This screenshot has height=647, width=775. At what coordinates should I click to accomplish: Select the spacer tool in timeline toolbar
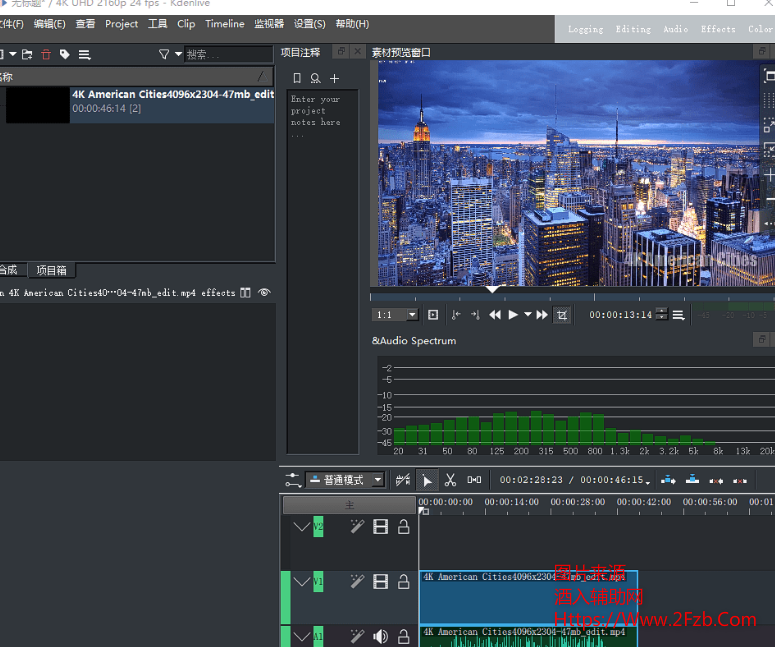[474, 480]
